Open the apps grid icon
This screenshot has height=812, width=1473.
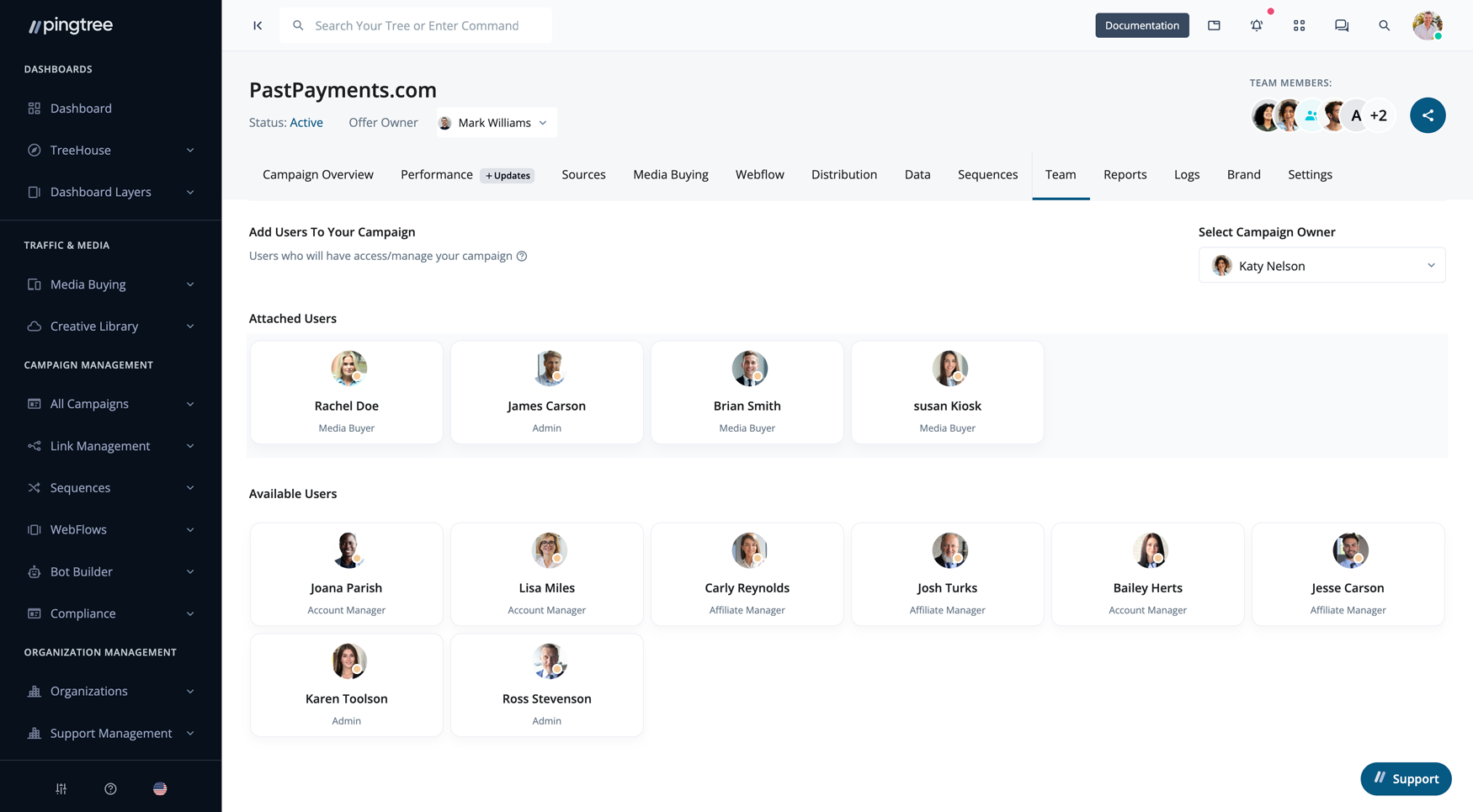pyautogui.click(x=1299, y=25)
